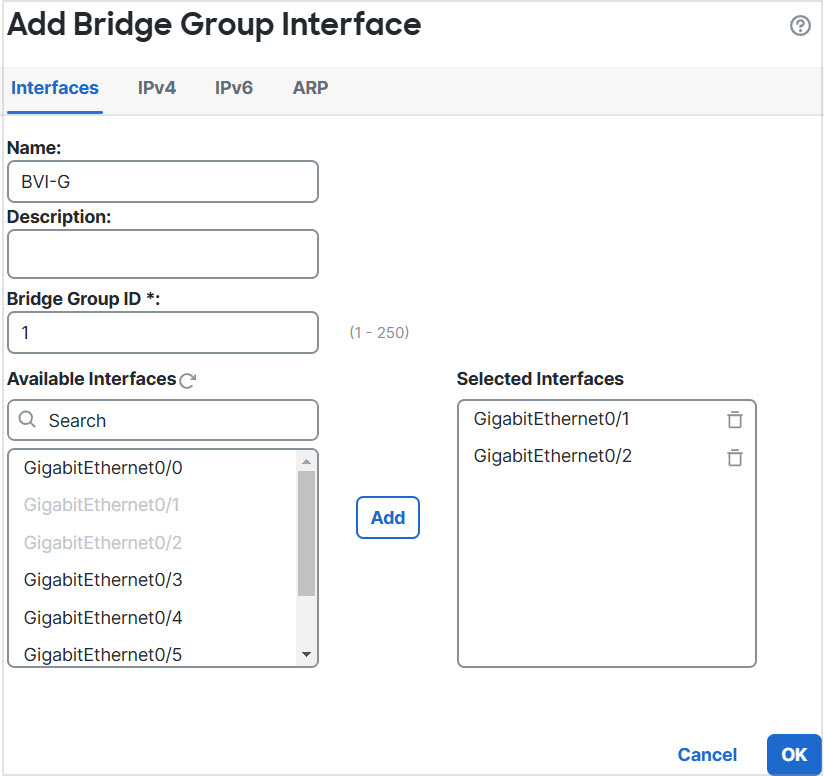Focus the Name input field
This screenshot has height=776, width=824.
coord(163,182)
